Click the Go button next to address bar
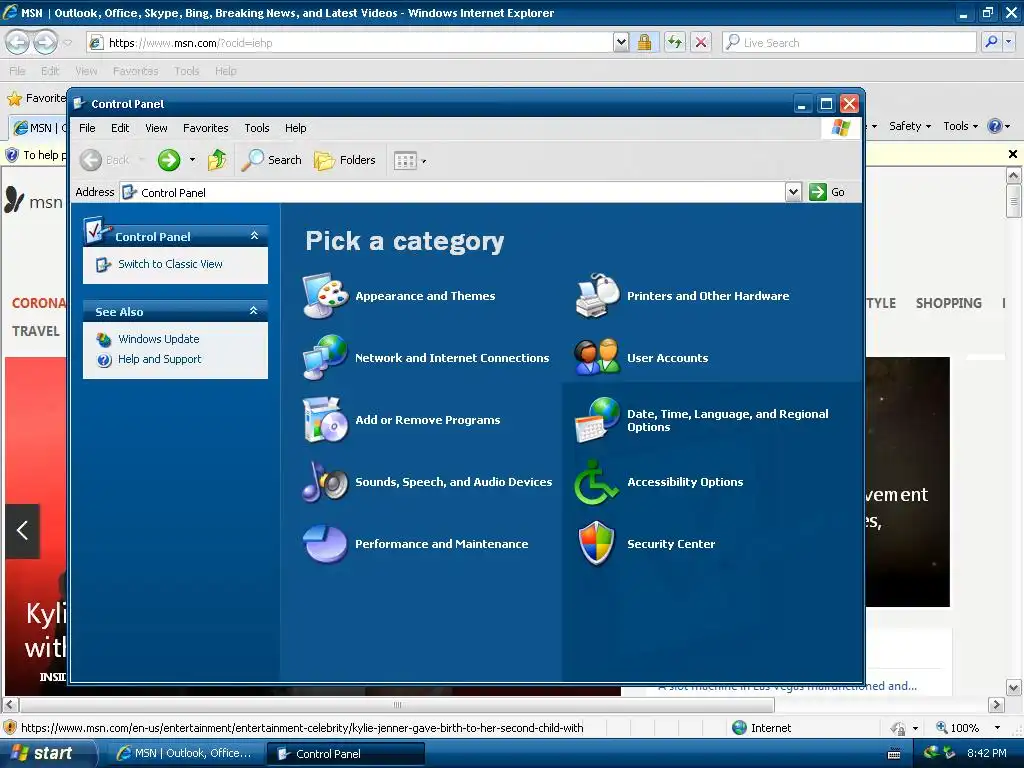Image resolution: width=1024 pixels, height=768 pixels. pos(827,192)
